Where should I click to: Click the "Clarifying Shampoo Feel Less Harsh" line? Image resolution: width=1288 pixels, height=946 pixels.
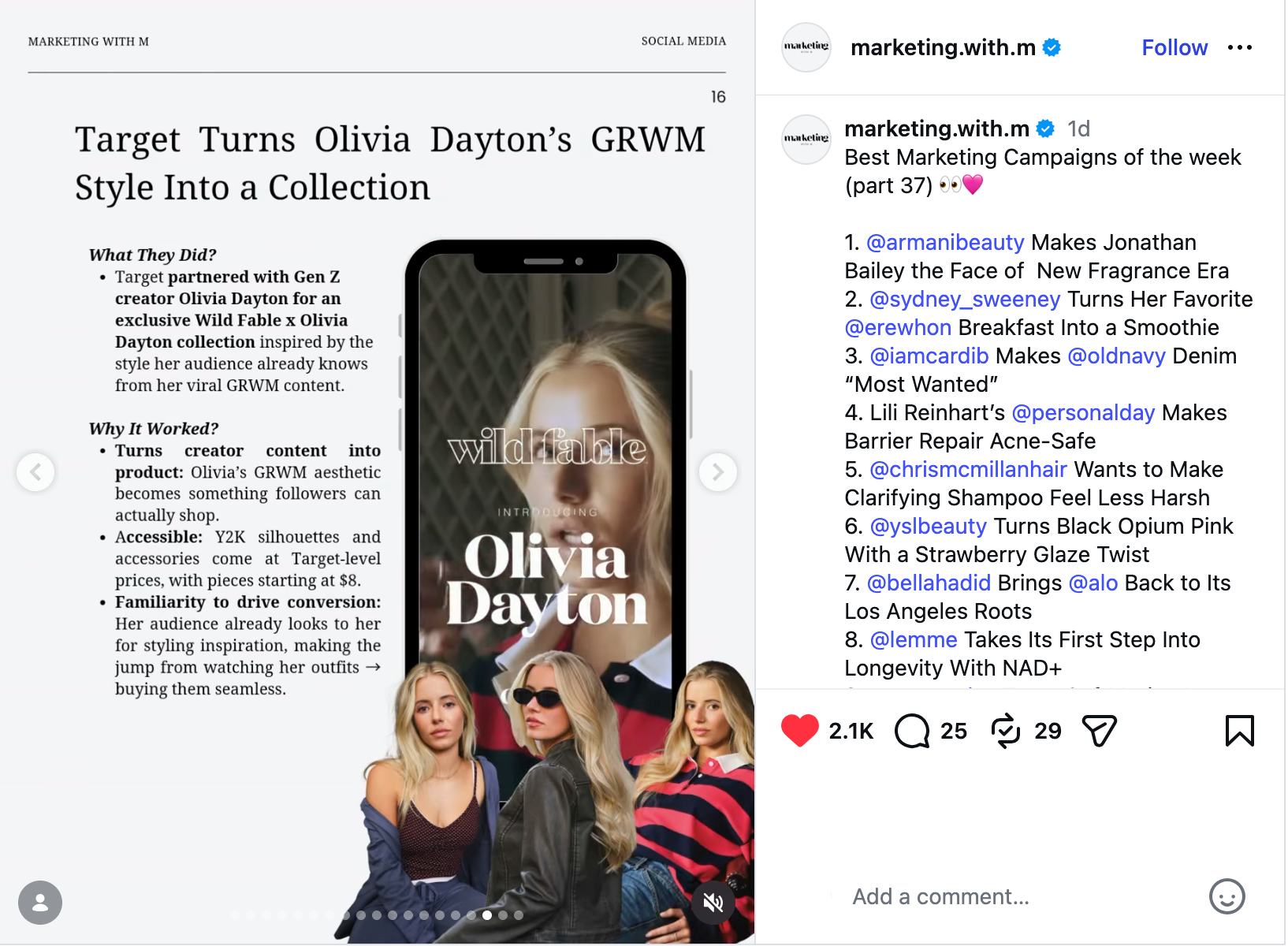[1027, 497]
